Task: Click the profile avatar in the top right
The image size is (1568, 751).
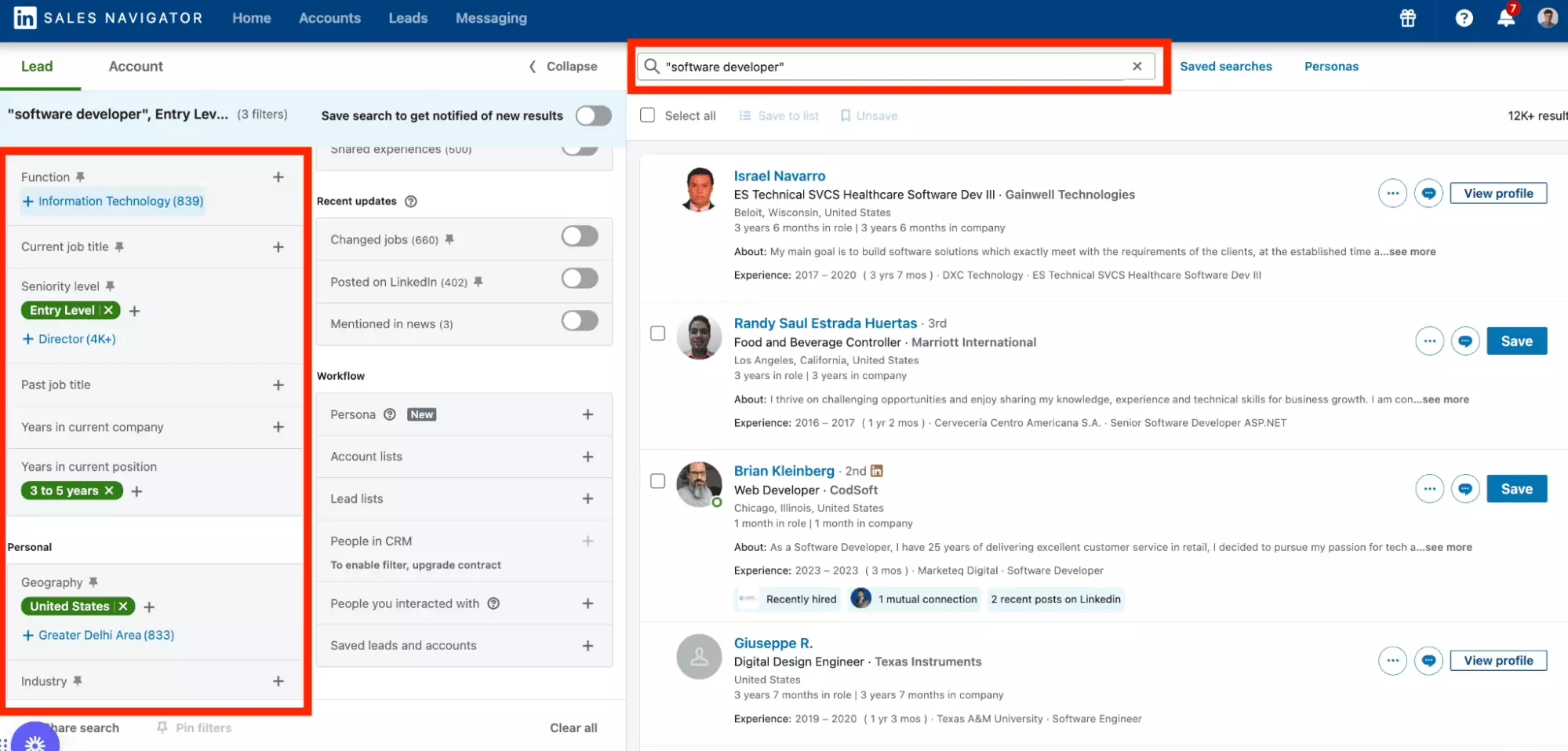Action: coord(1548,17)
